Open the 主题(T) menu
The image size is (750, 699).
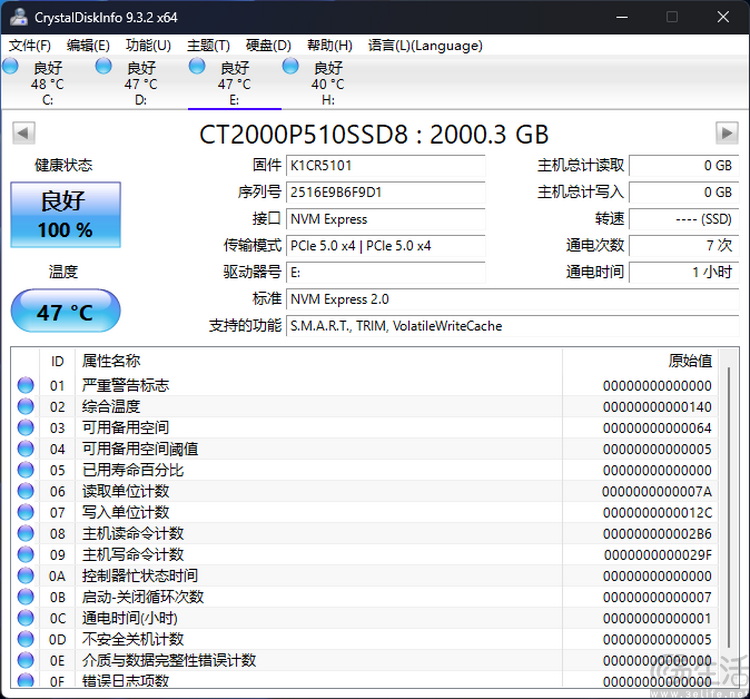(x=208, y=45)
